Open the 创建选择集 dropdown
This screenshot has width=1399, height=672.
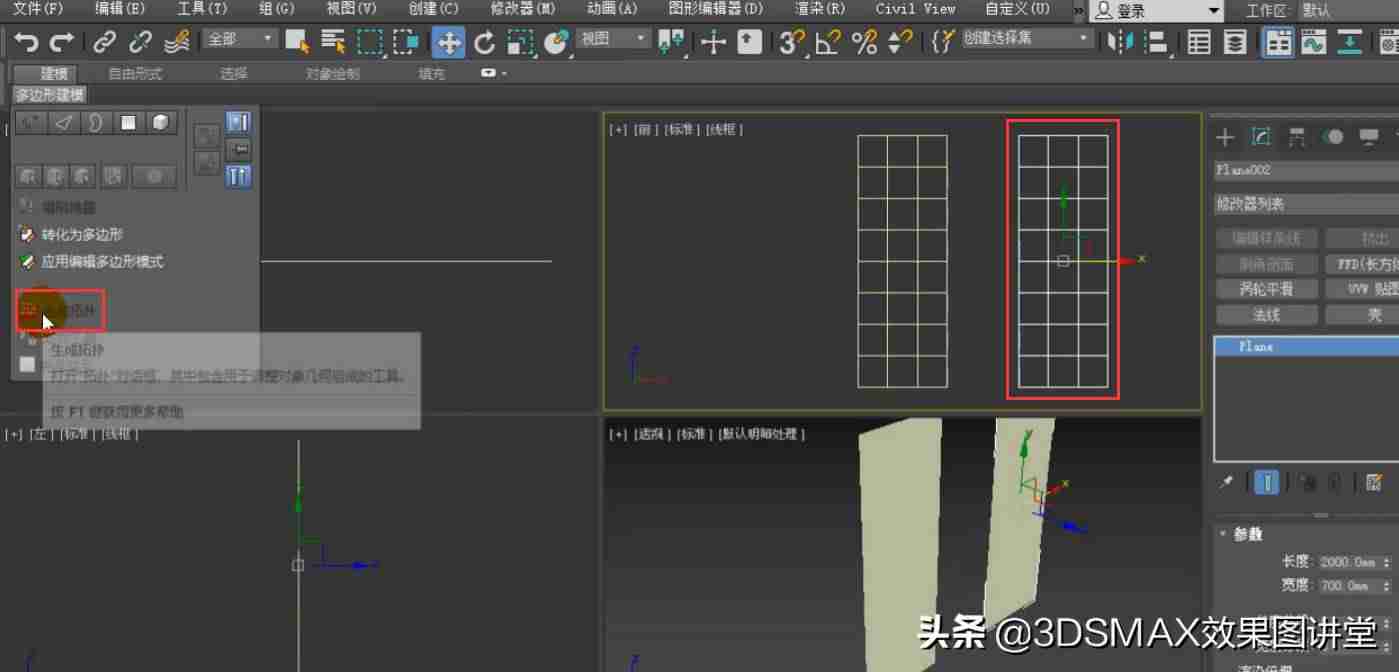[x=1026, y=38]
